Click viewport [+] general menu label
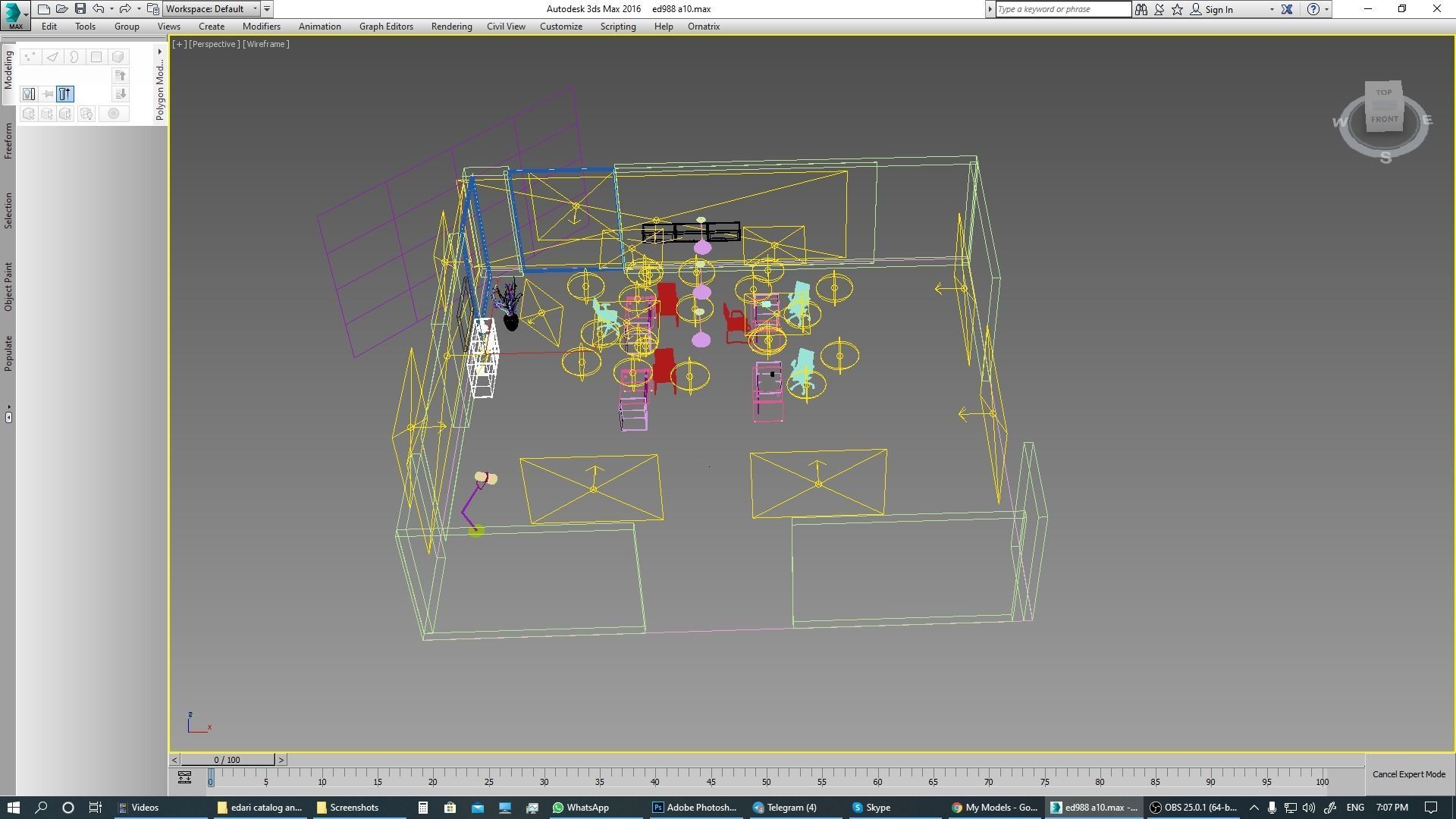This screenshot has width=1456, height=819. [179, 44]
